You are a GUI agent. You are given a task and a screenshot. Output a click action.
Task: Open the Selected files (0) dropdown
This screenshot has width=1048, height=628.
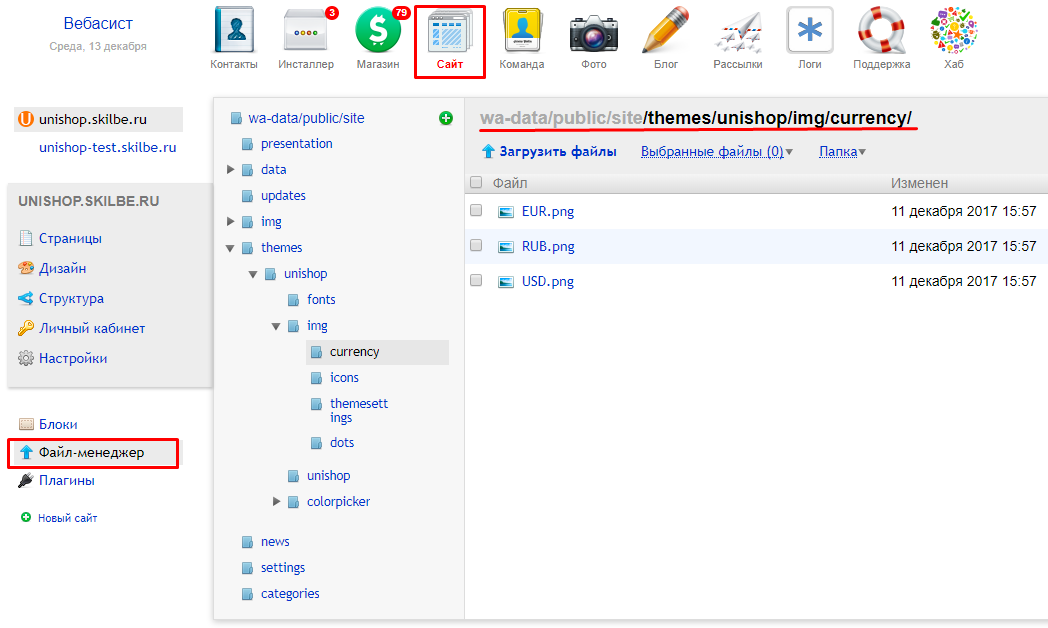click(716, 152)
